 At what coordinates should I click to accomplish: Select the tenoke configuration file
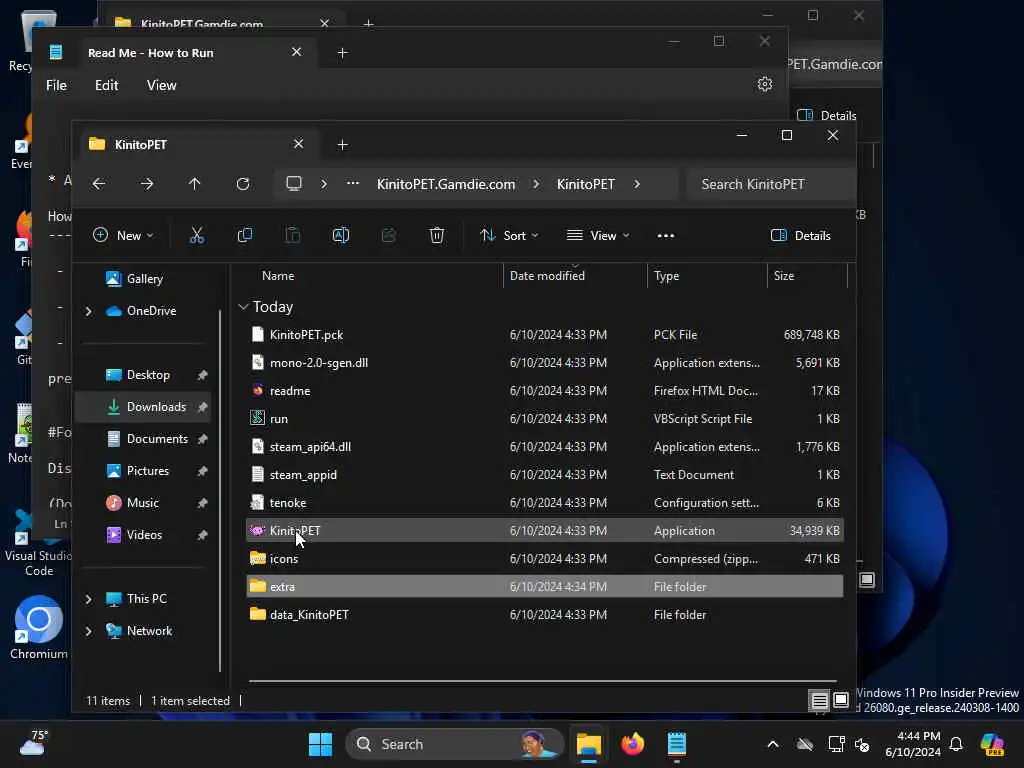pyautogui.click(x=545, y=503)
